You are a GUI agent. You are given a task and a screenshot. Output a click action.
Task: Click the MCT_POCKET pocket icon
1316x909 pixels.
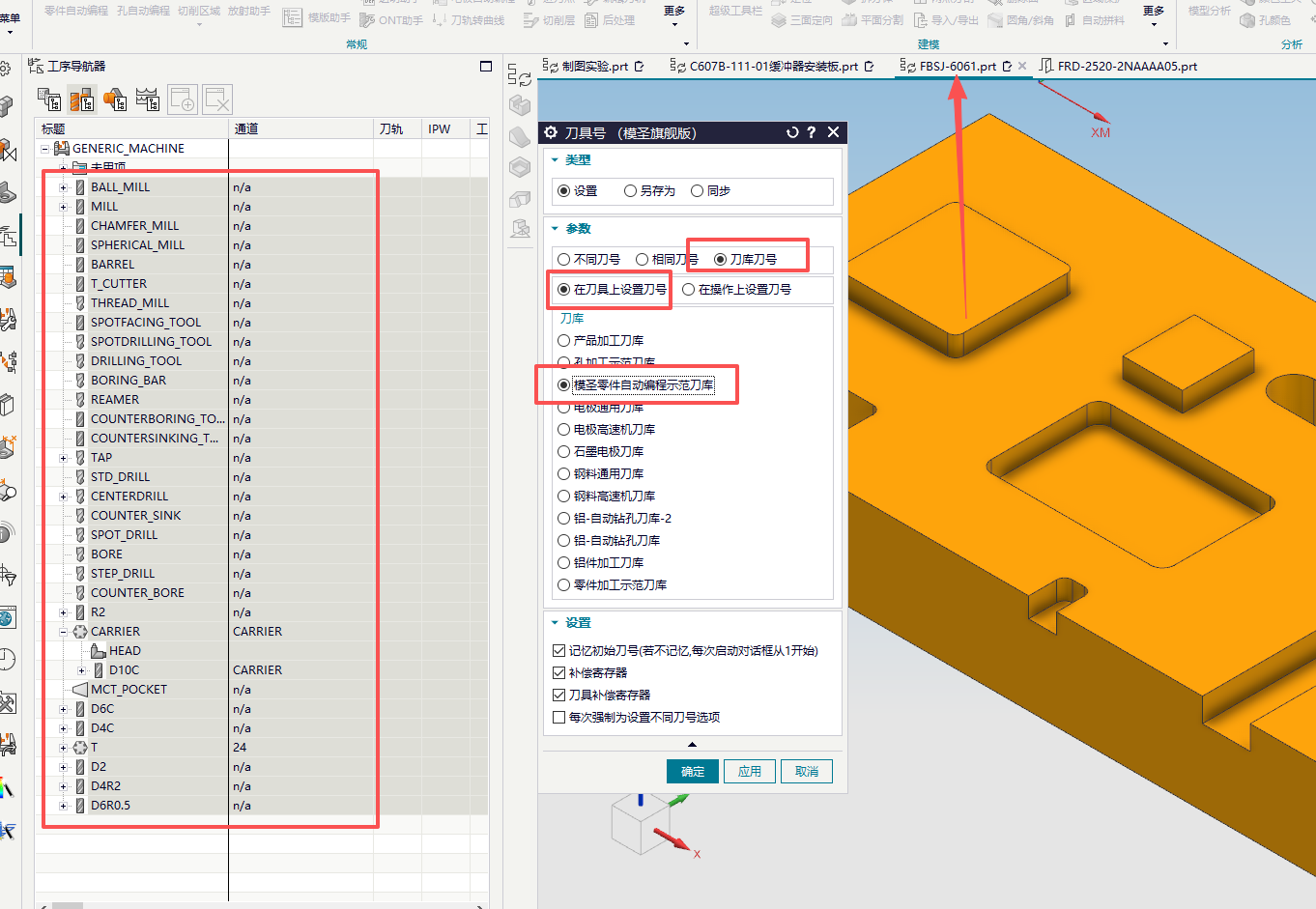(80, 689)
